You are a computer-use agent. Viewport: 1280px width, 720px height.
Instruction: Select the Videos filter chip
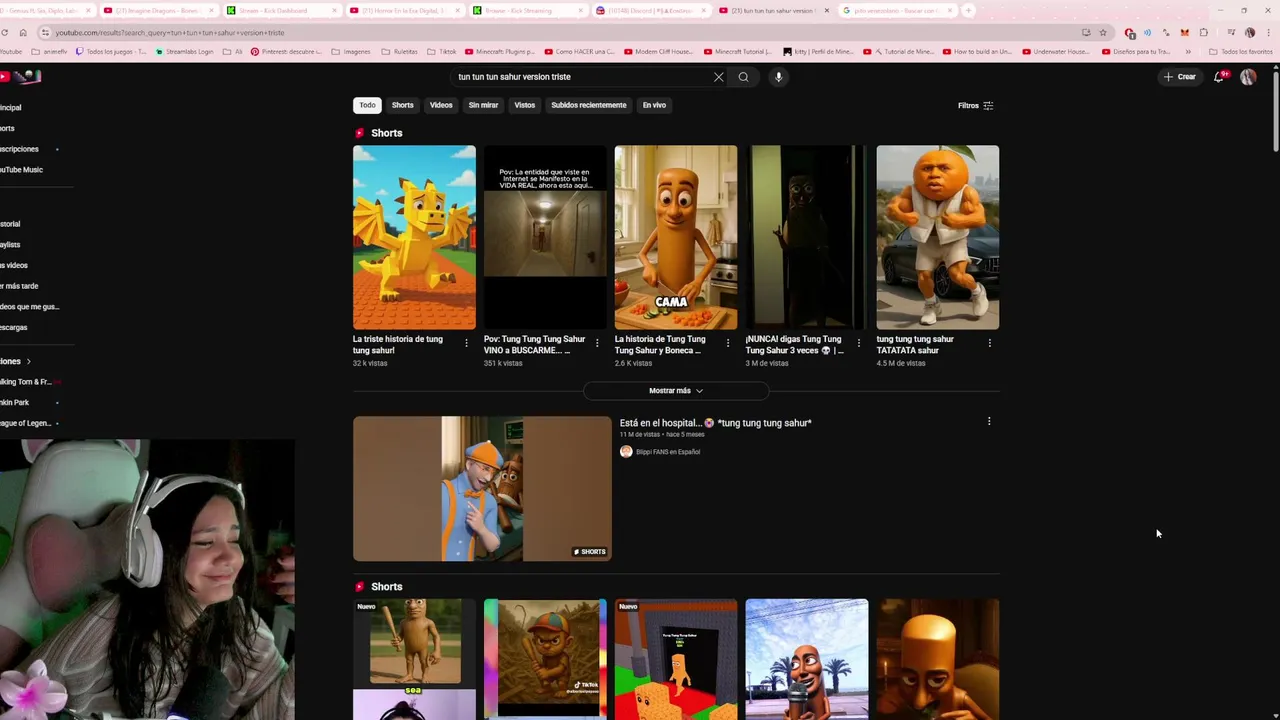pos(441,105)
